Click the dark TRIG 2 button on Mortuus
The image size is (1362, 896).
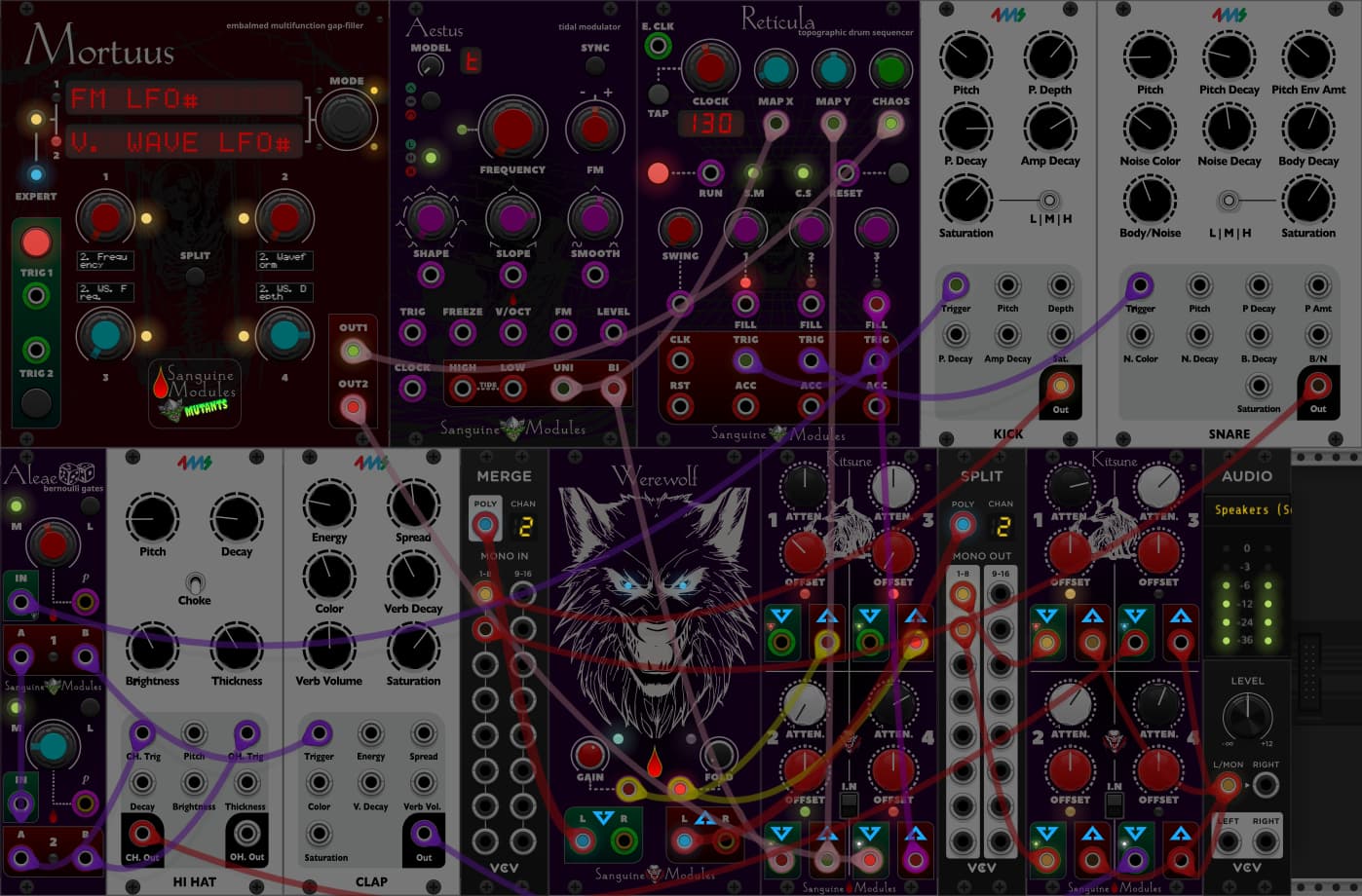tap(36, 401)
